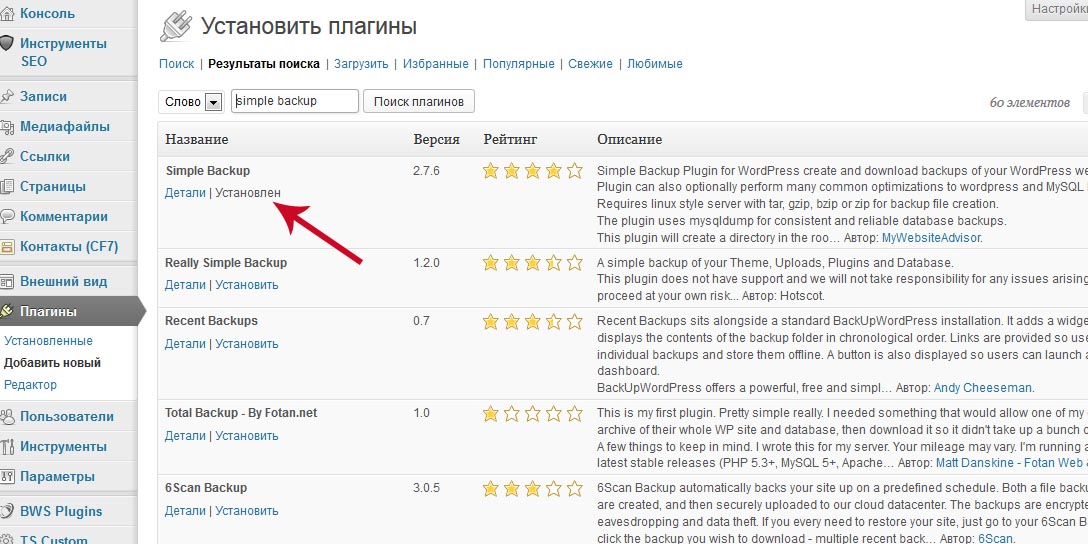Viewport: 1088px width, 544px height.
Task: Click the Консоль home icon
Action: point(6,13)
